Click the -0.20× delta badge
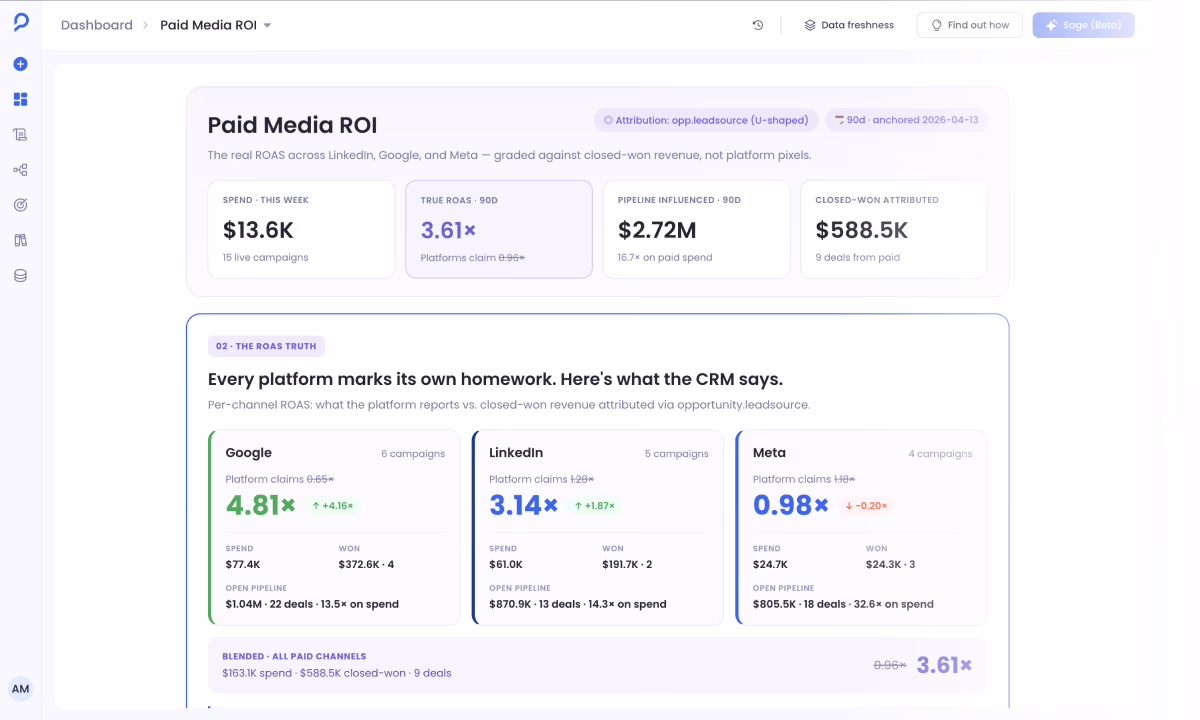This screenshot has width=1200, height=720. pos(866,506)
